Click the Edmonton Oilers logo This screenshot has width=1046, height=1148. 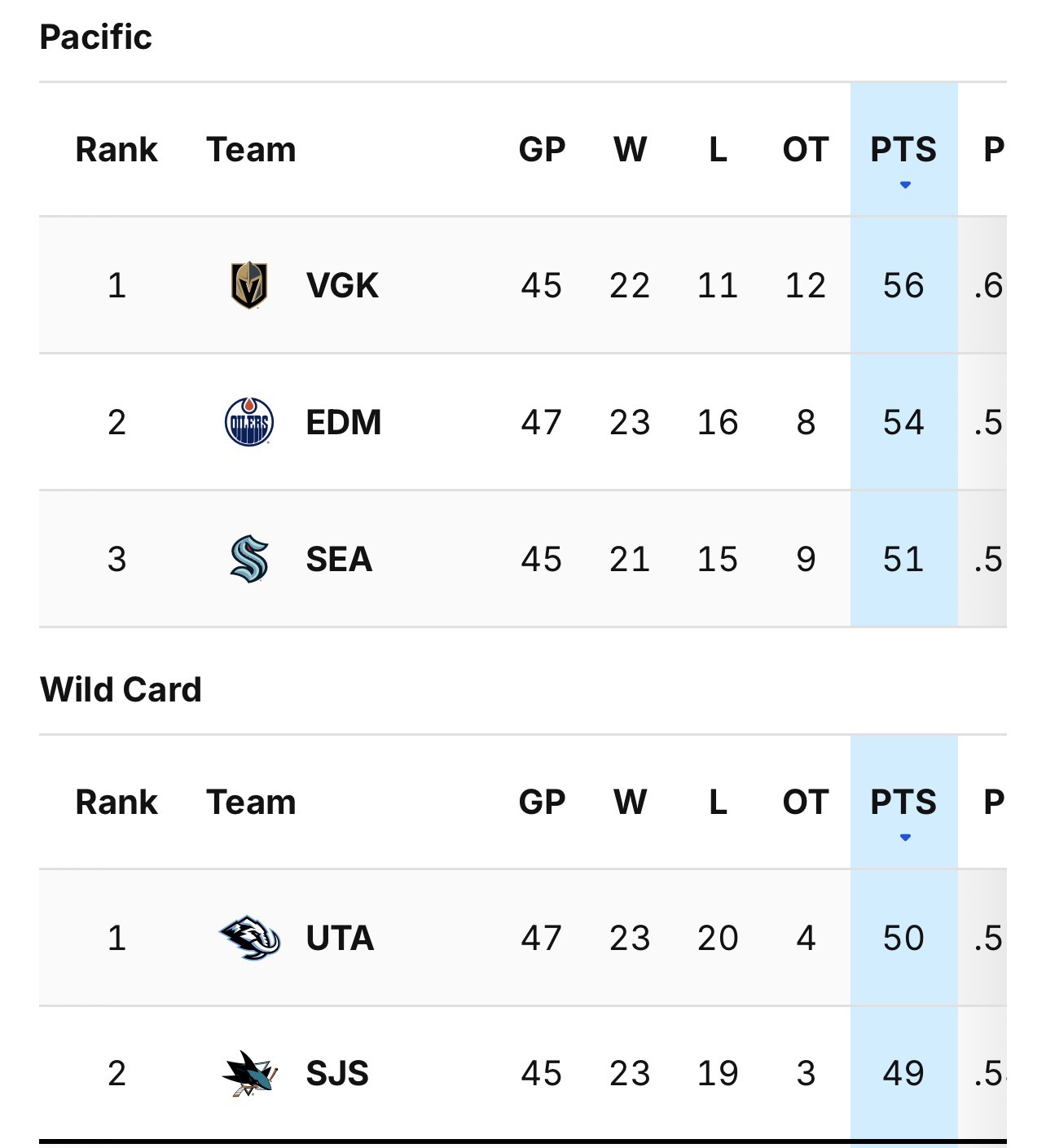click(249, 422)
